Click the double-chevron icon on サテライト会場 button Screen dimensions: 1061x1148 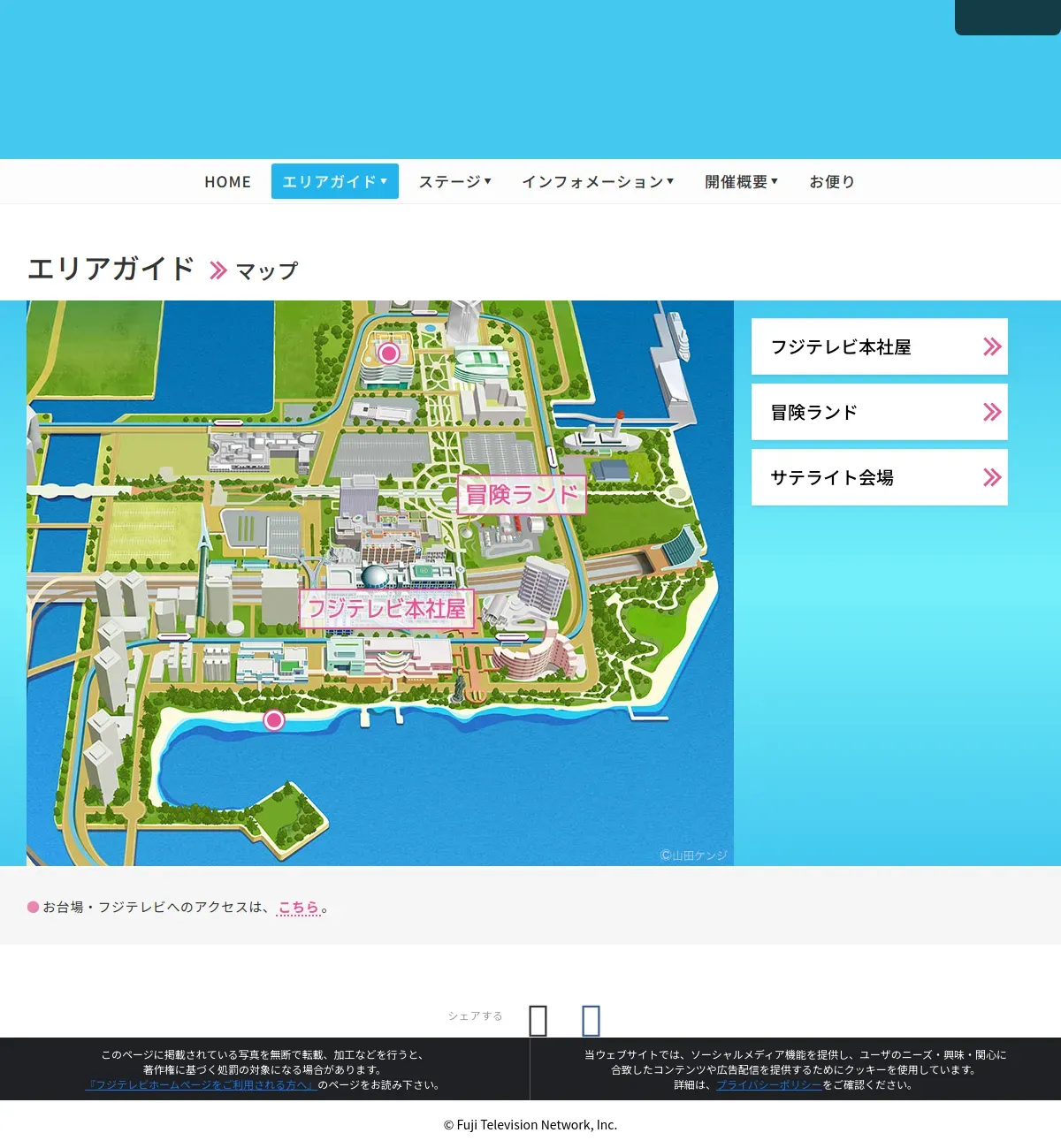point(992,477)
